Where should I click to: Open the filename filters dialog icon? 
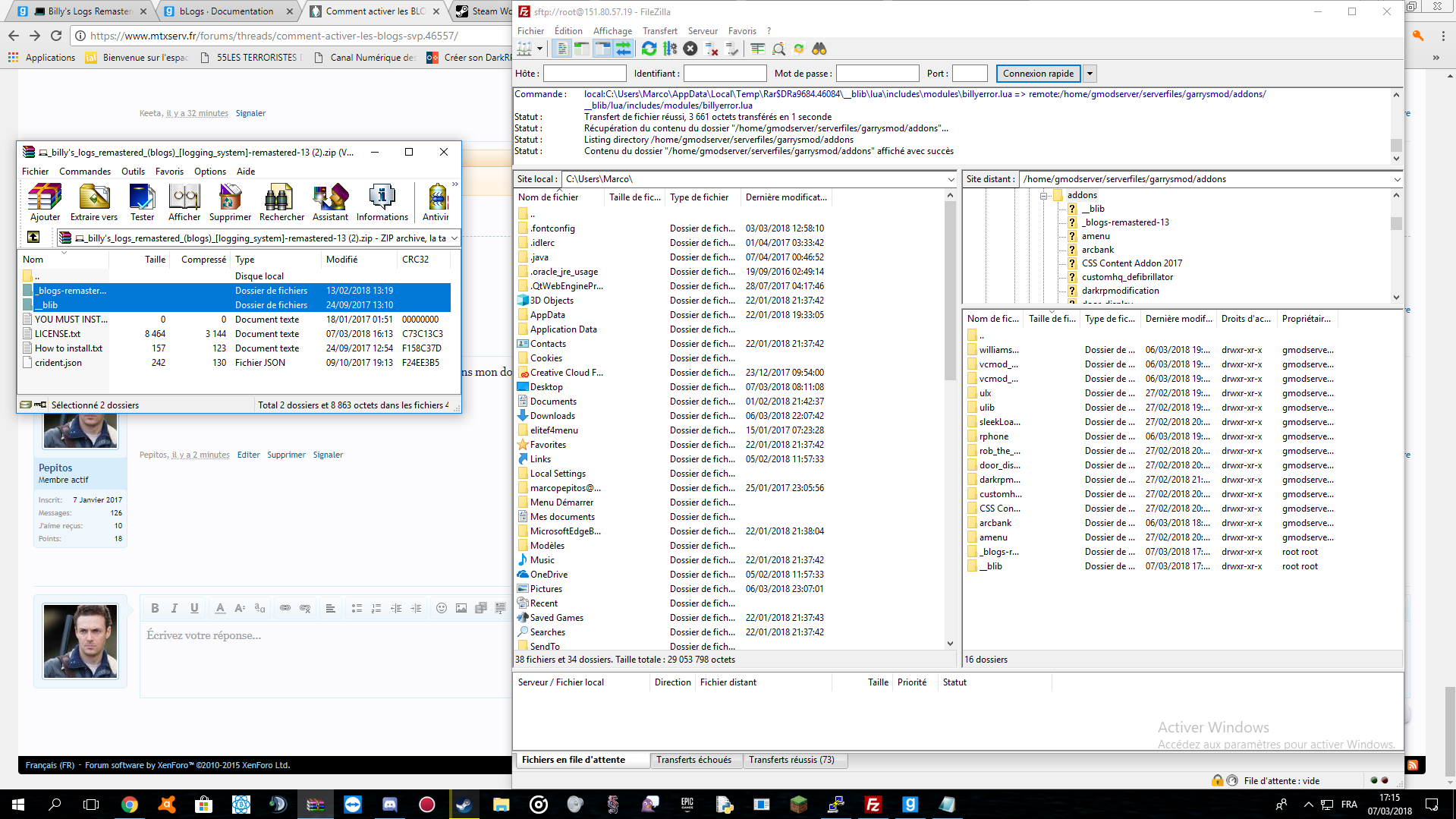tap(757, 49)
